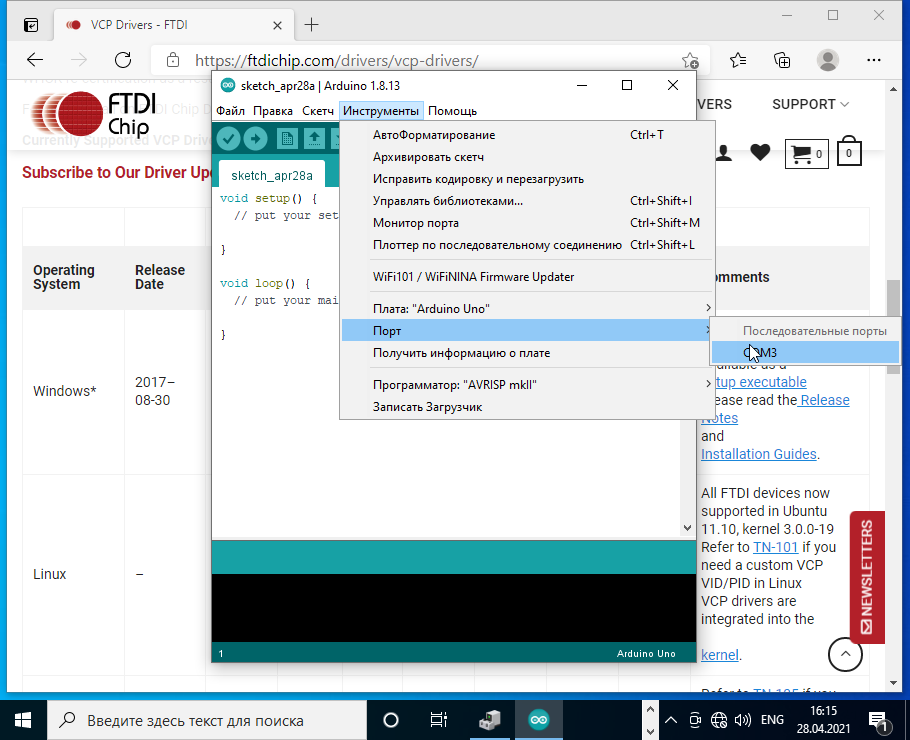Image resolution: width=910 pixels, height=740 pixels.
Task: Open the notification center icon
Action: 878,721
